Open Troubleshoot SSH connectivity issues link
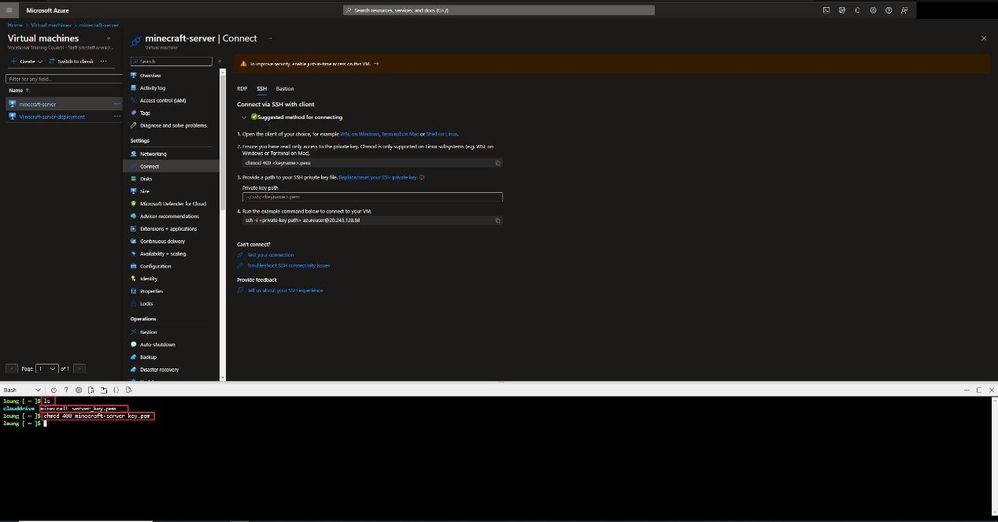This screenshot has width=998, height=522. (x=288, y=265)
